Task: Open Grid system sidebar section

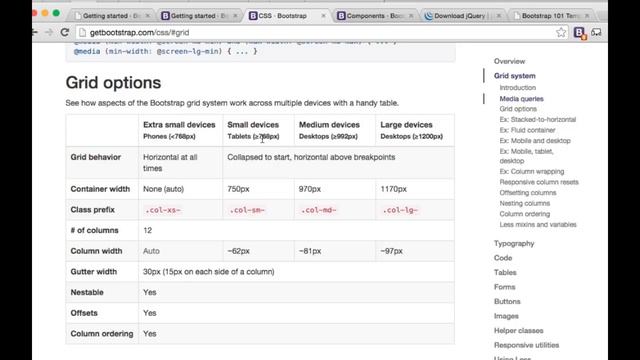Action: click(x=514, y=76)
